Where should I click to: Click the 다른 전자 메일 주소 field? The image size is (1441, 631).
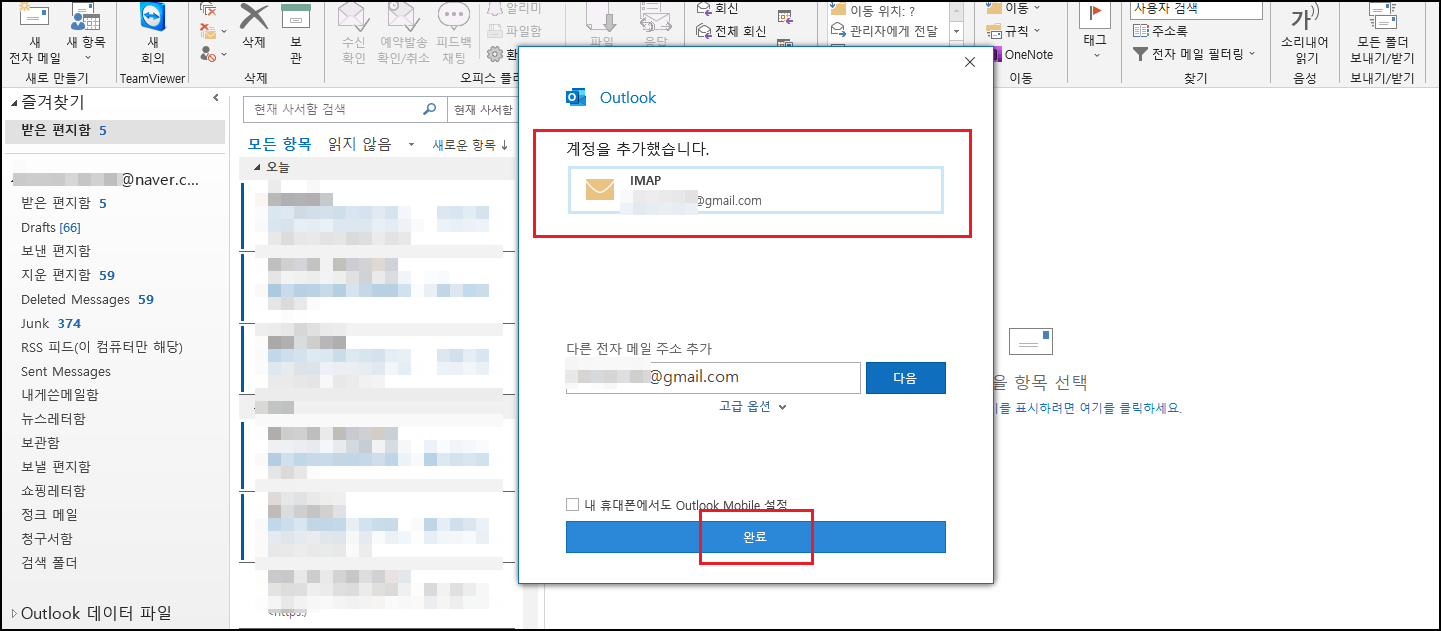coord(713,377)
